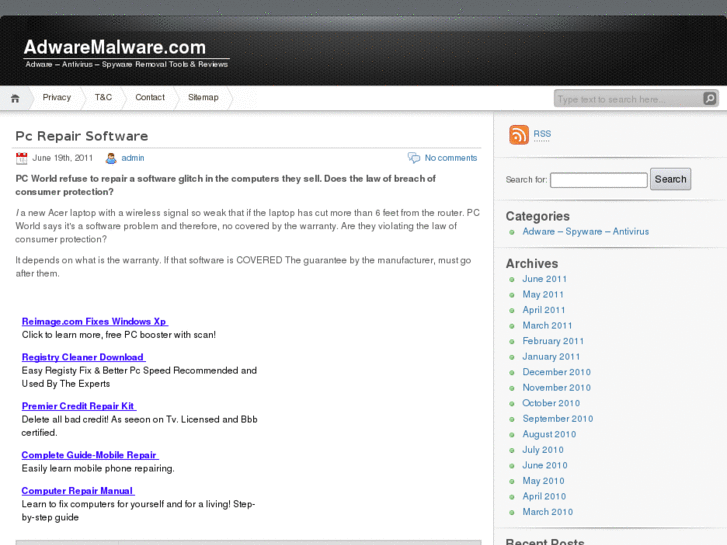Open the April 2011 archive
727x545 pixels.
click(x=544, y=310)
